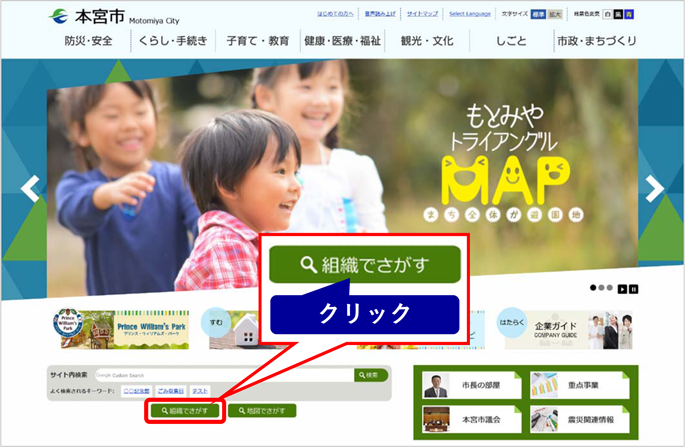The height and width of the screenshot is (447, 685).
Task: Open the サイトマップ link
Action: (422, 14)
